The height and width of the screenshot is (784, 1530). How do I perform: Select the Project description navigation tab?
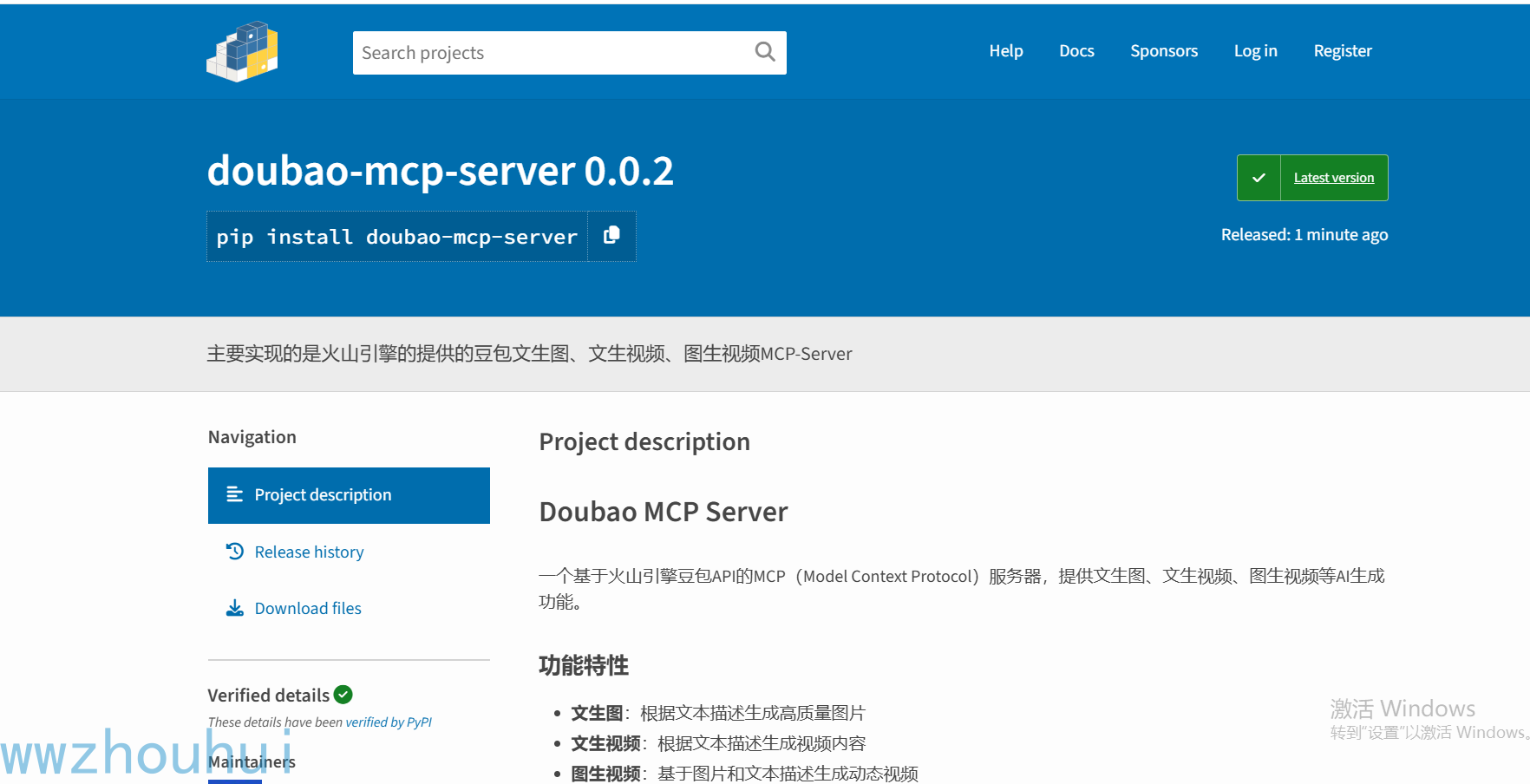tap(349, 495)
